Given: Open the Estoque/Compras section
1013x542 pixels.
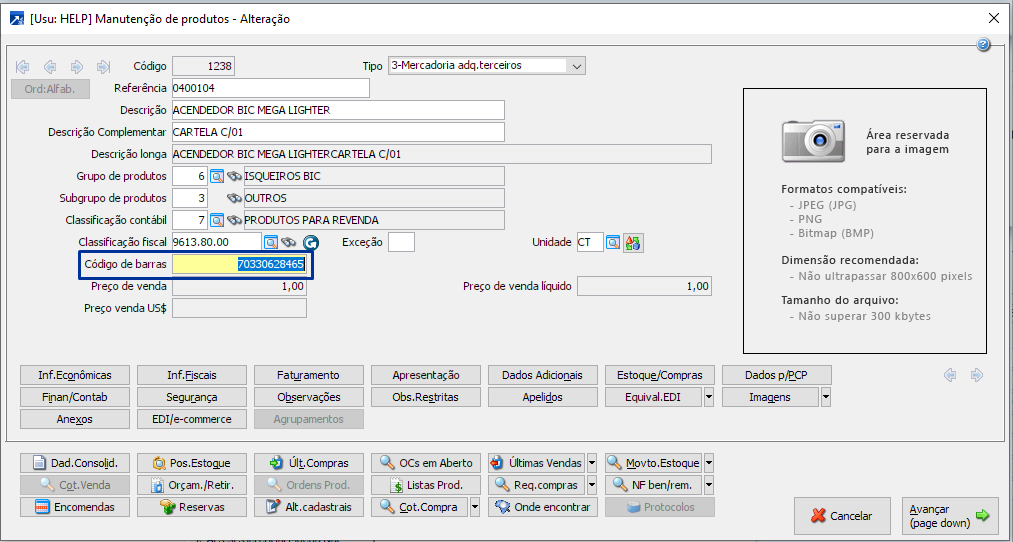Looking at the screenshot, I should click(660, 375).
